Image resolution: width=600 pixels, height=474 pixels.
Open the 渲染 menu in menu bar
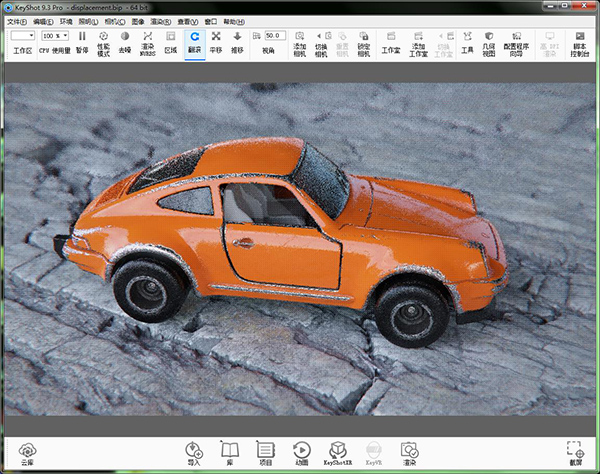(x=160, y=20)
